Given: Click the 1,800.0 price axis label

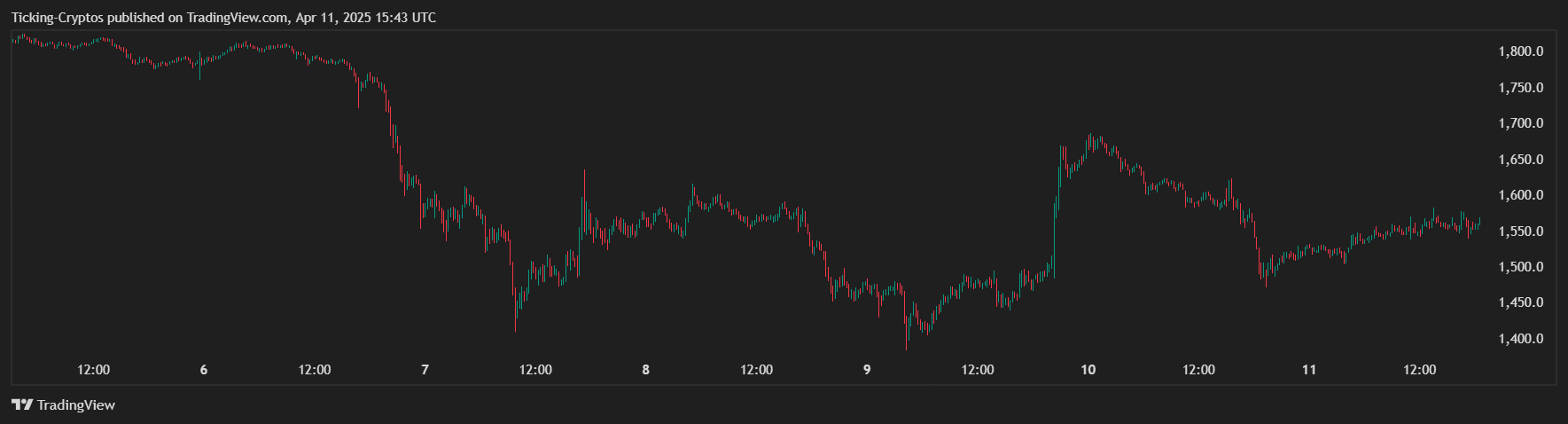Looking at the screenshot, I should [x=1521, y=51].
